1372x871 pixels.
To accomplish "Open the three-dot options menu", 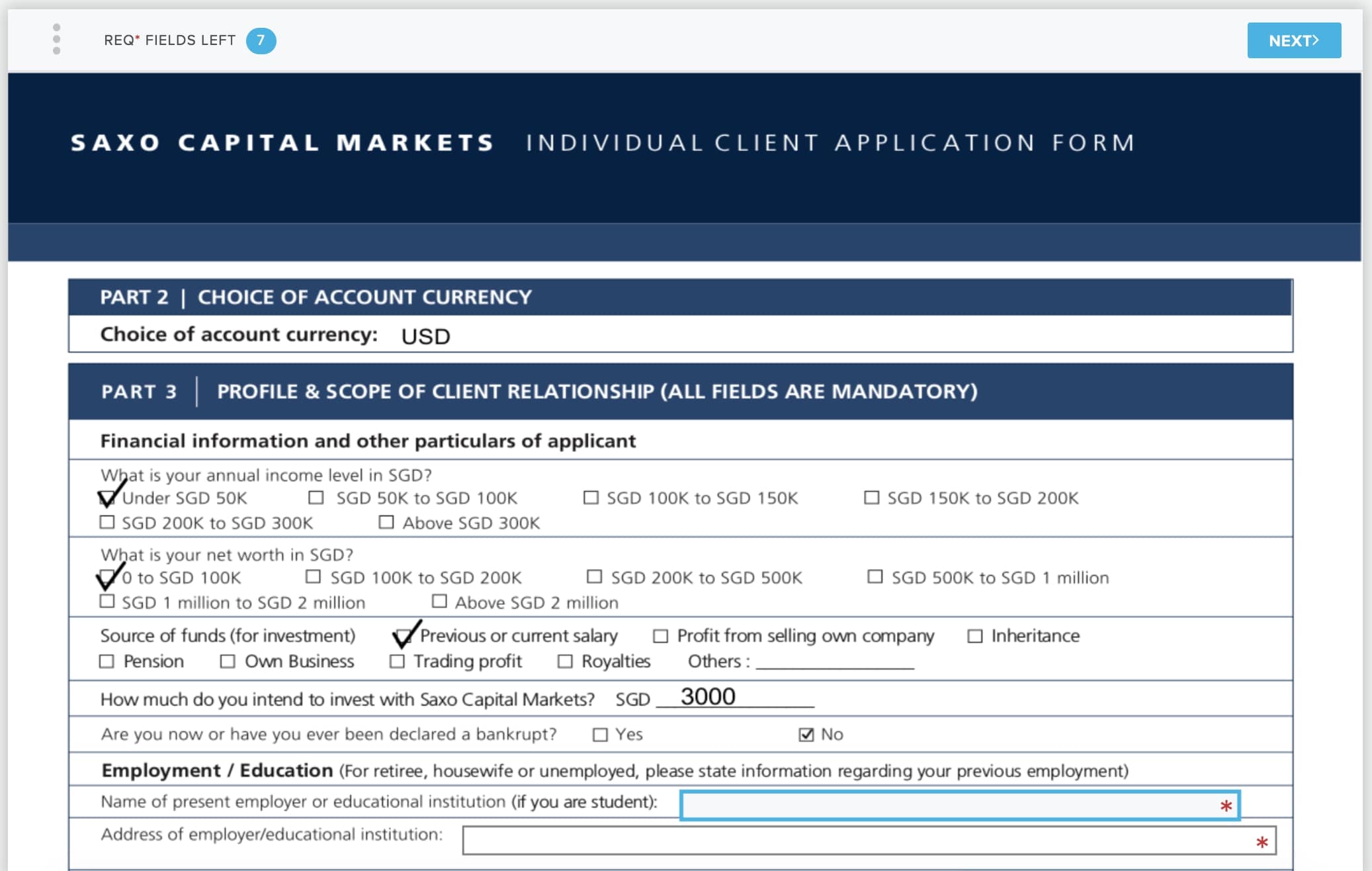I will tap(56, 40).
